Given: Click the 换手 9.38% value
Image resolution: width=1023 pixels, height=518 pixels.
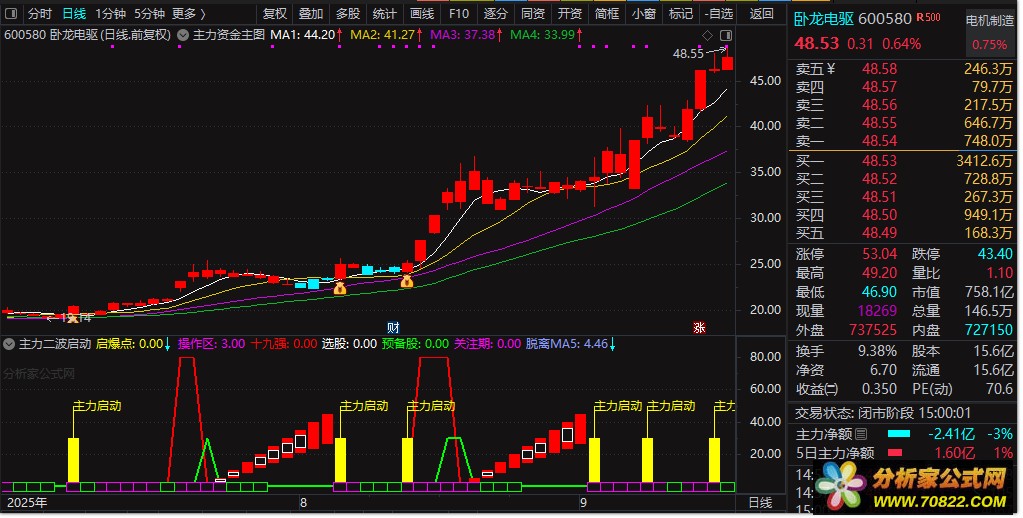Looking at the screenshot, I should (877, 351).
